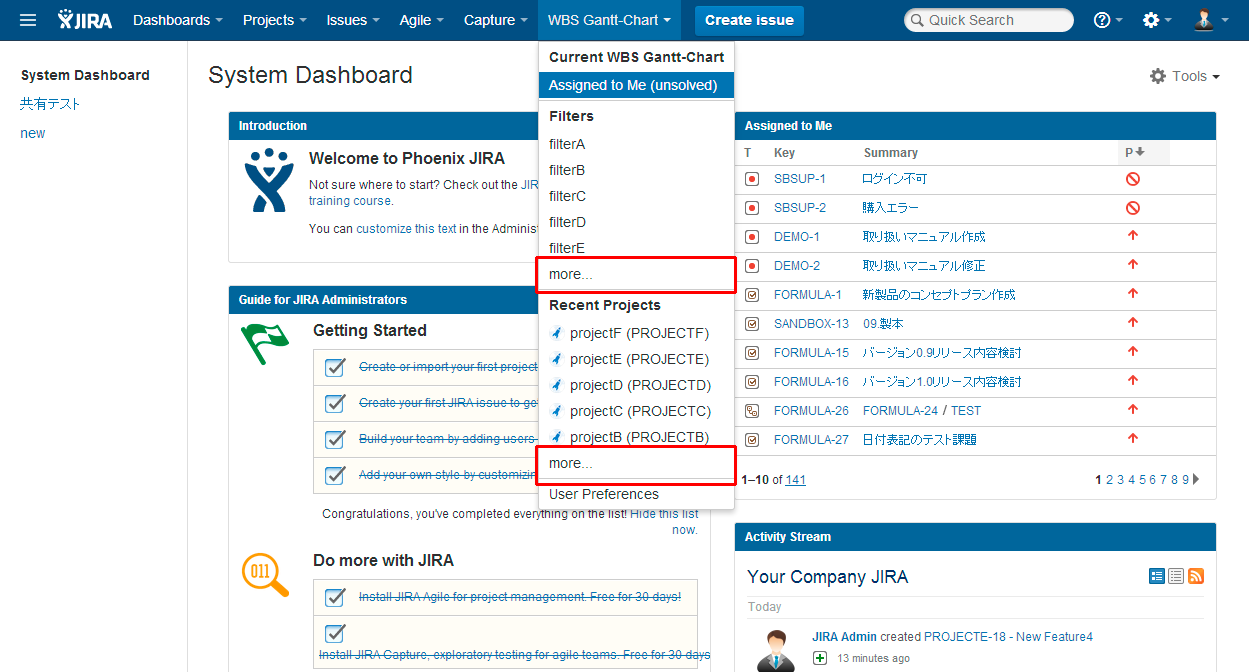
Task: Toggle the checkbox for 'Build your team by adding users'
Action: [335, 439]
